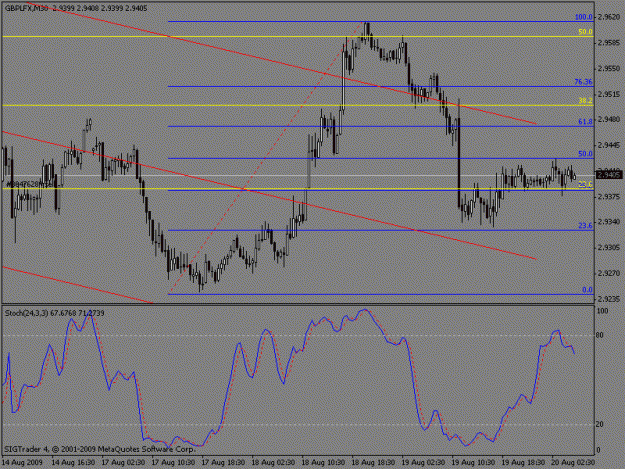
Task: Click the yellow 50.0 Fibonacci level label
Action: [586, 32]
